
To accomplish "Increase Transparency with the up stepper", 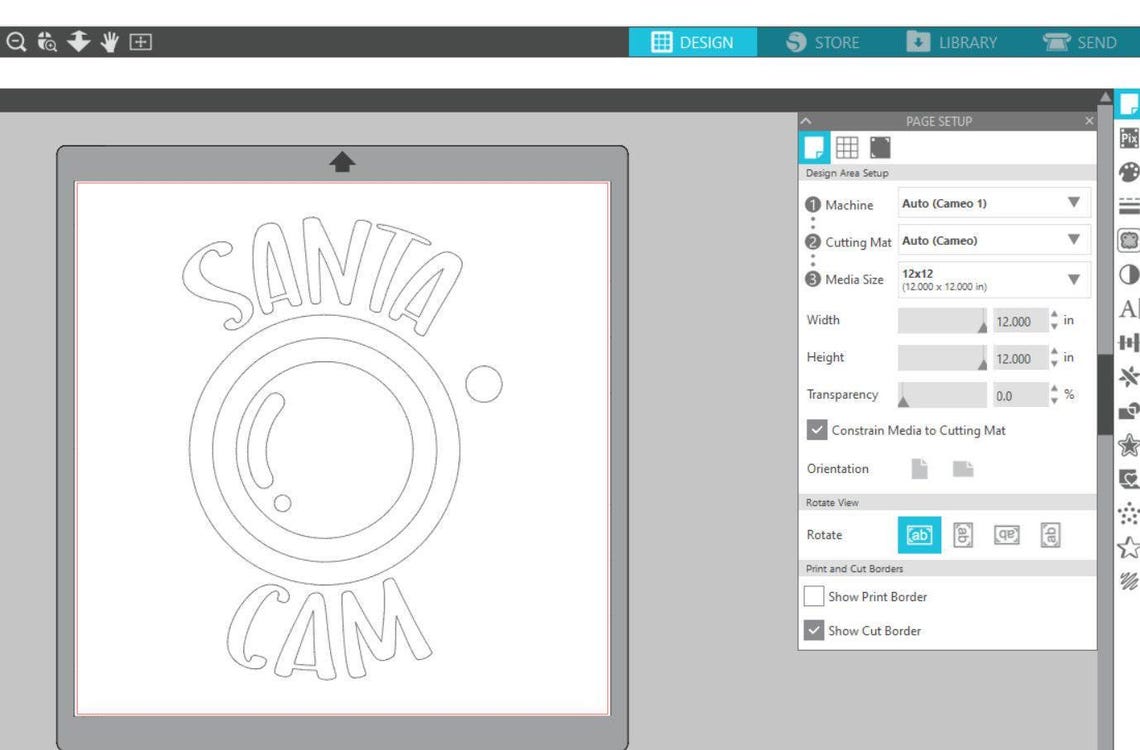I will click(1054, 389).
